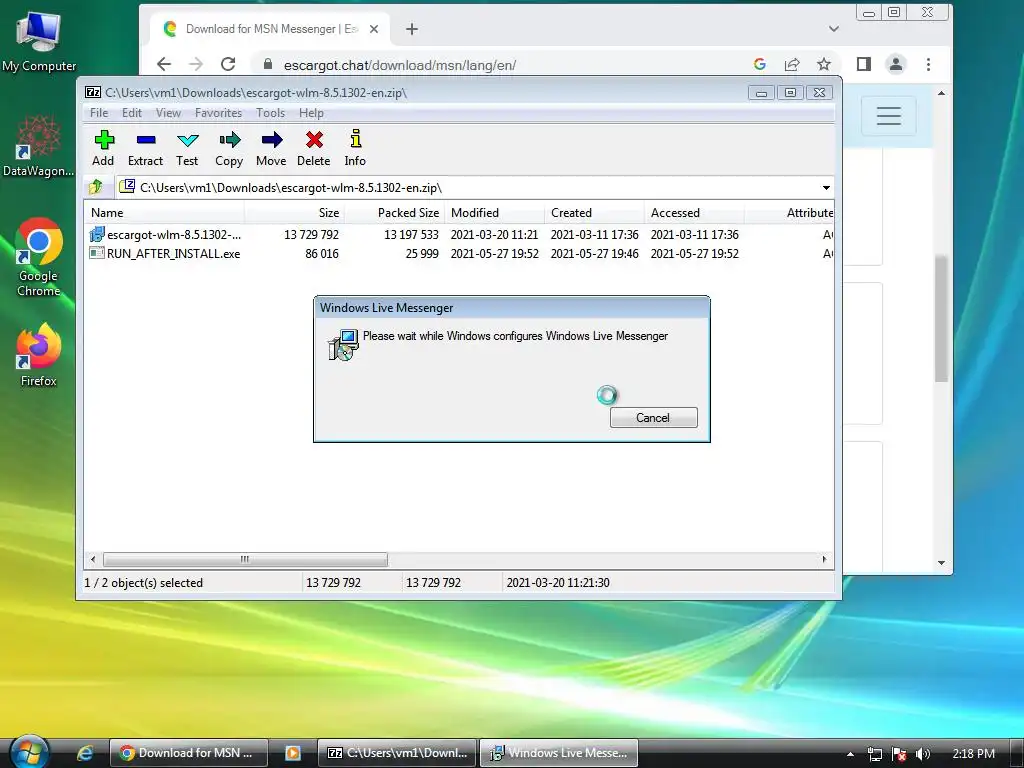Image resolution: width=1024 pixels, height=768 pixels.
Task: Select the Download for MSN Messenger tab
Action: click(x=270, y=29)
